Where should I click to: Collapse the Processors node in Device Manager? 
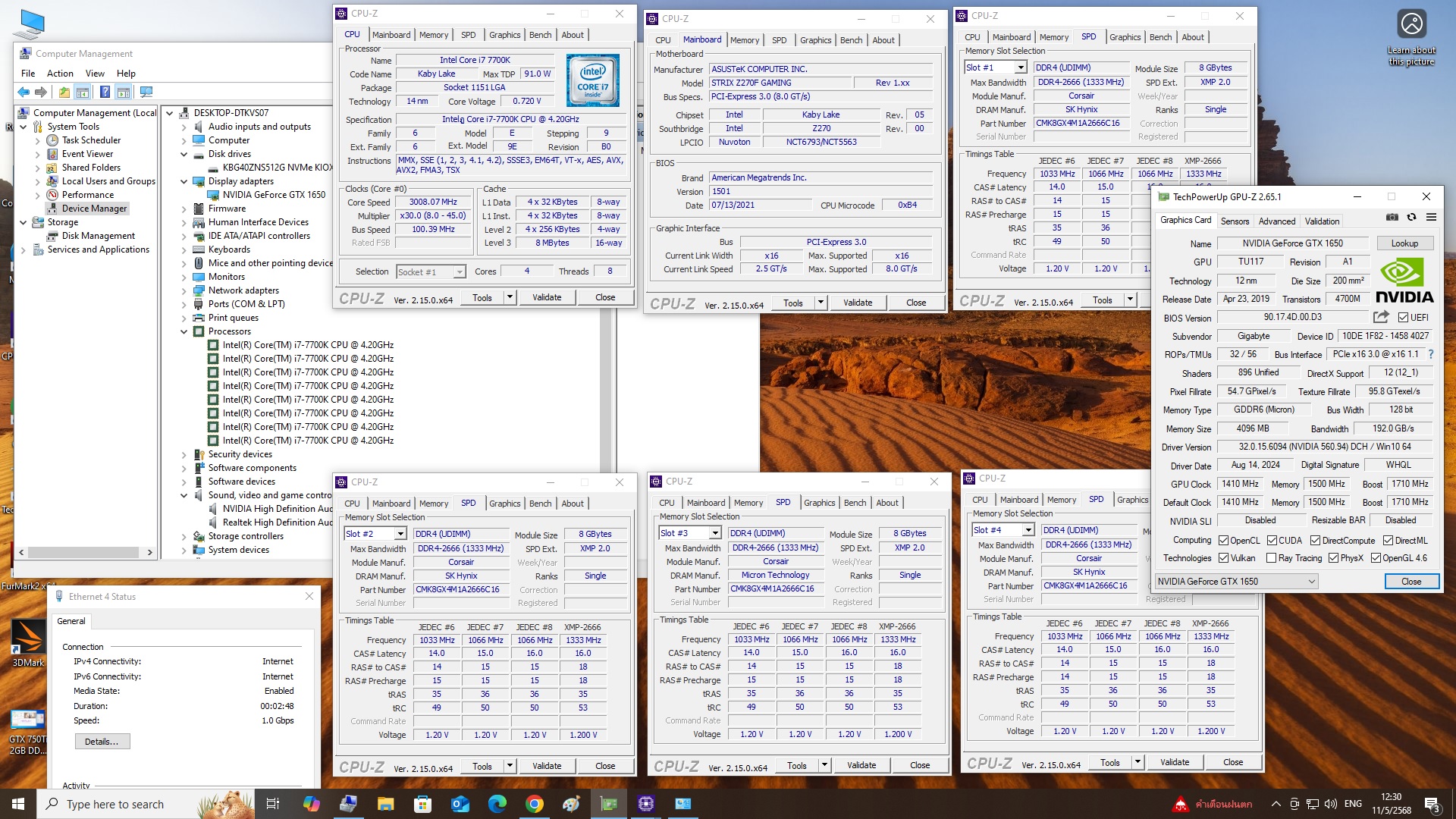(184, 331)
